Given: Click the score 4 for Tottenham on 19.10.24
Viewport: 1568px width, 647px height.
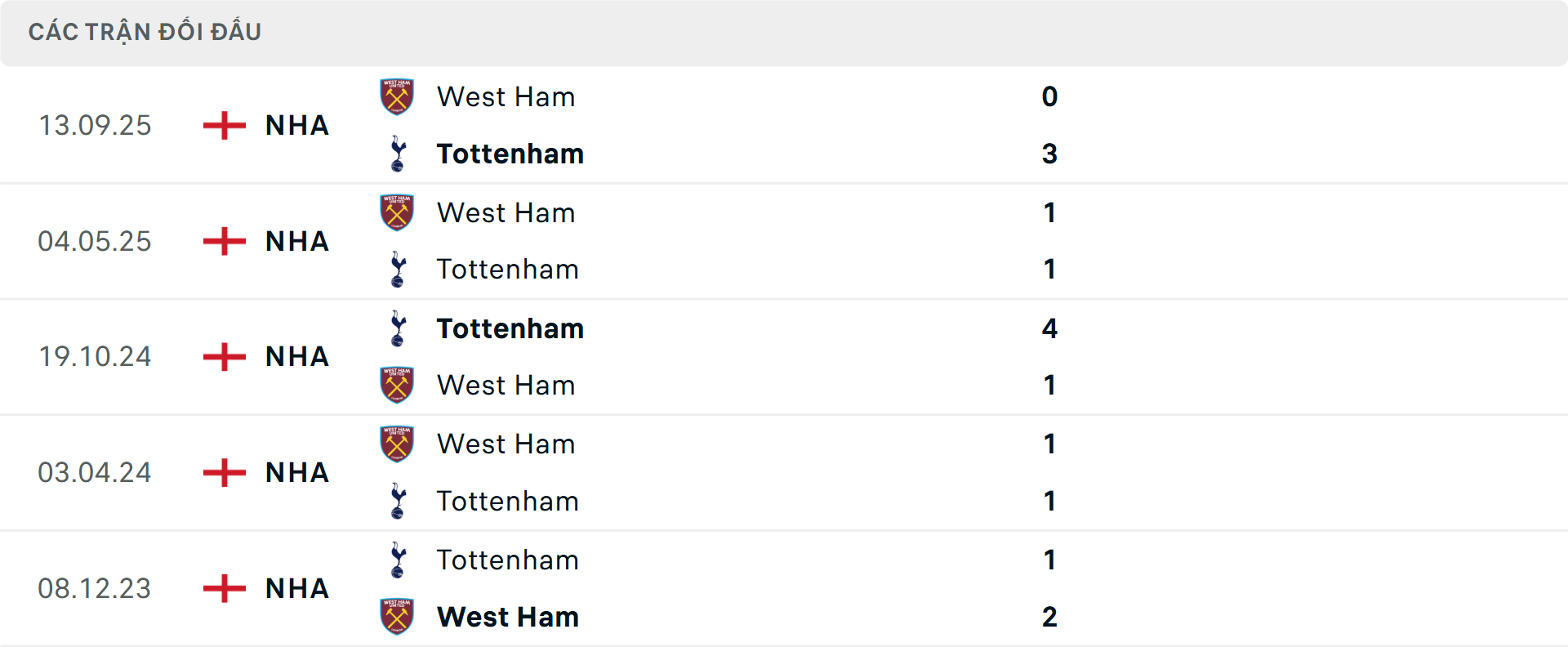Looking at the screenshot, I should (1050, 328).
